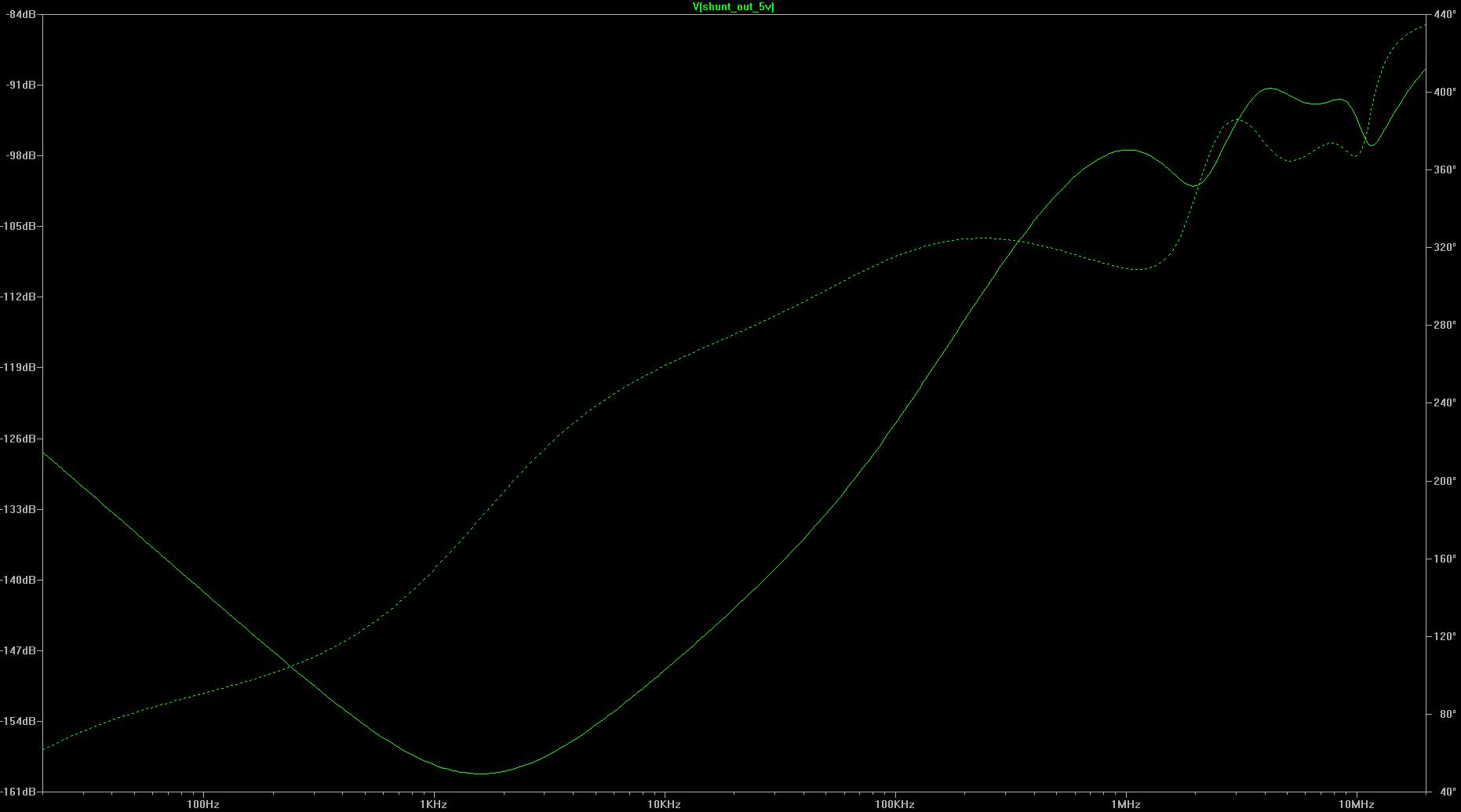Click the 10MHz frequency axis label

[x=1356, y=804]
